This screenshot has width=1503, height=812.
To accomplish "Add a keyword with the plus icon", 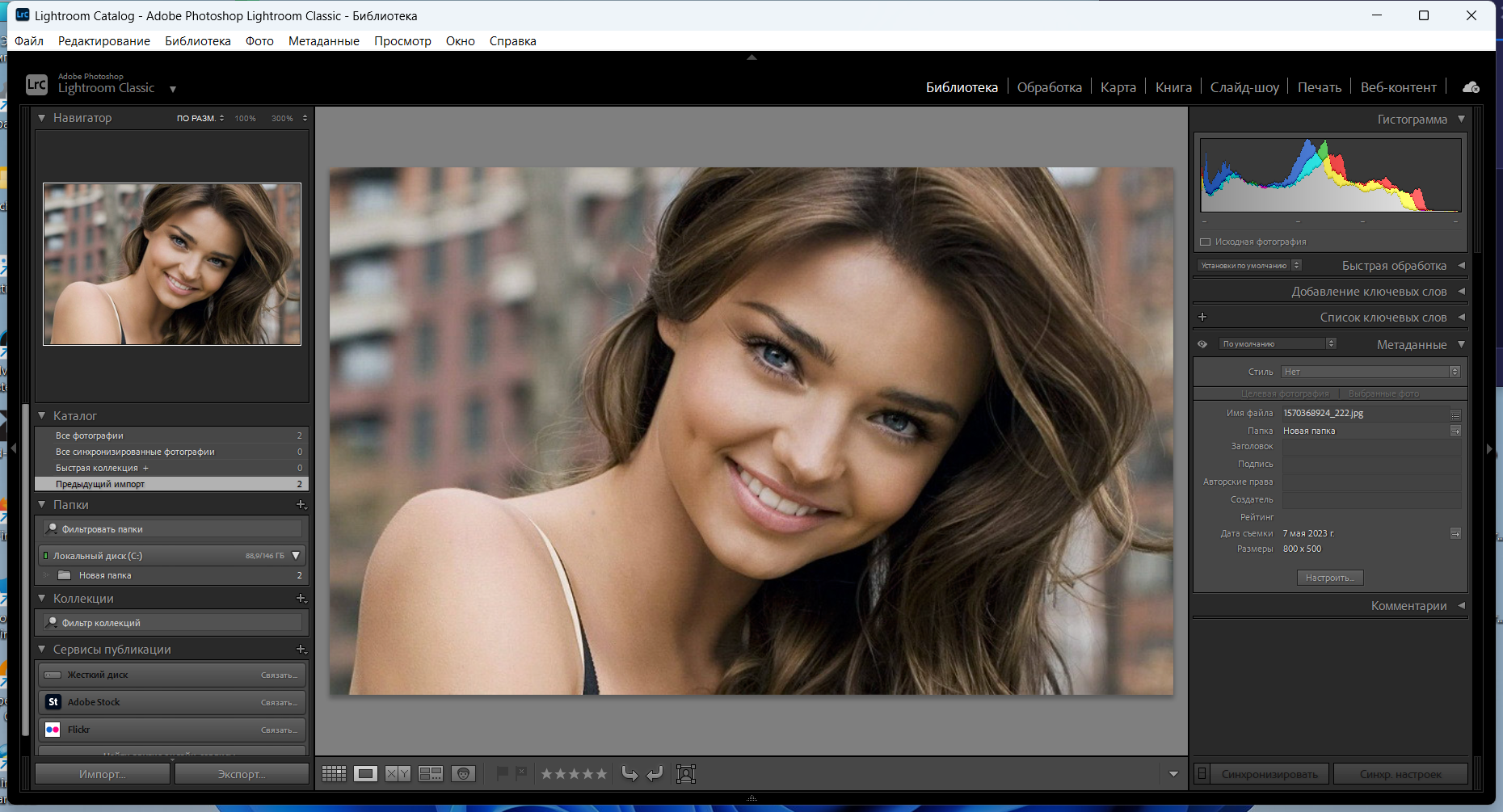I will [1202, 318].
